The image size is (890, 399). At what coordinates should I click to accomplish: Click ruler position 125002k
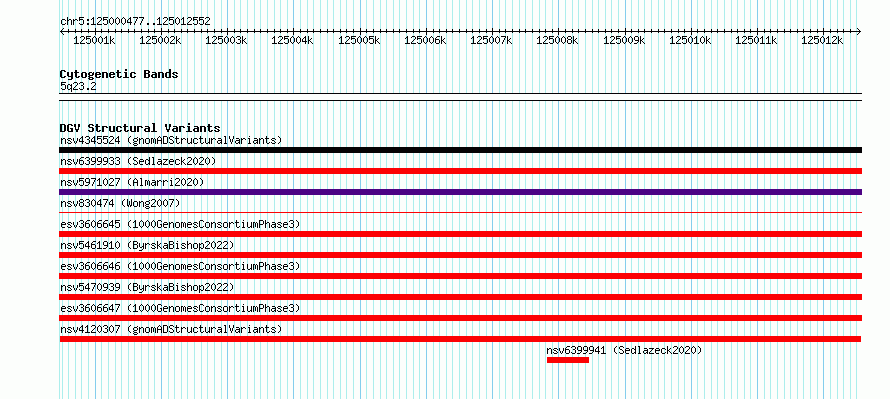[x=160, y=40]
